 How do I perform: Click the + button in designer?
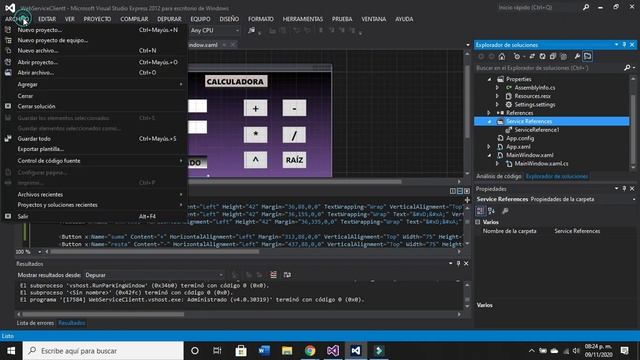(x=256, y=108)
